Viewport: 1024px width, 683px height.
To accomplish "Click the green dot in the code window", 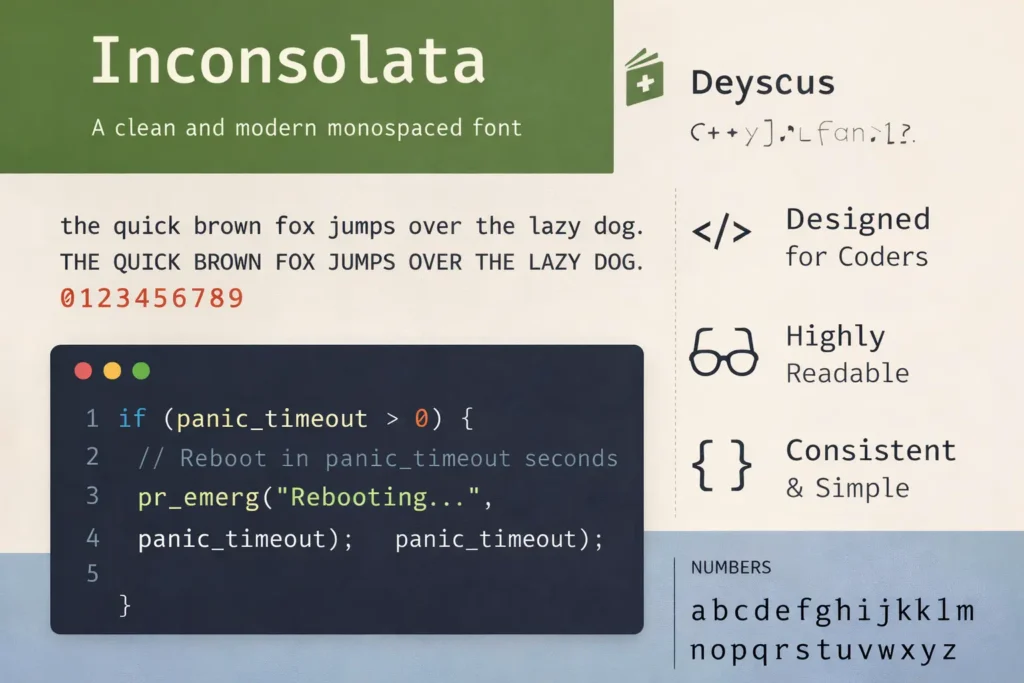I will (141, 371).
